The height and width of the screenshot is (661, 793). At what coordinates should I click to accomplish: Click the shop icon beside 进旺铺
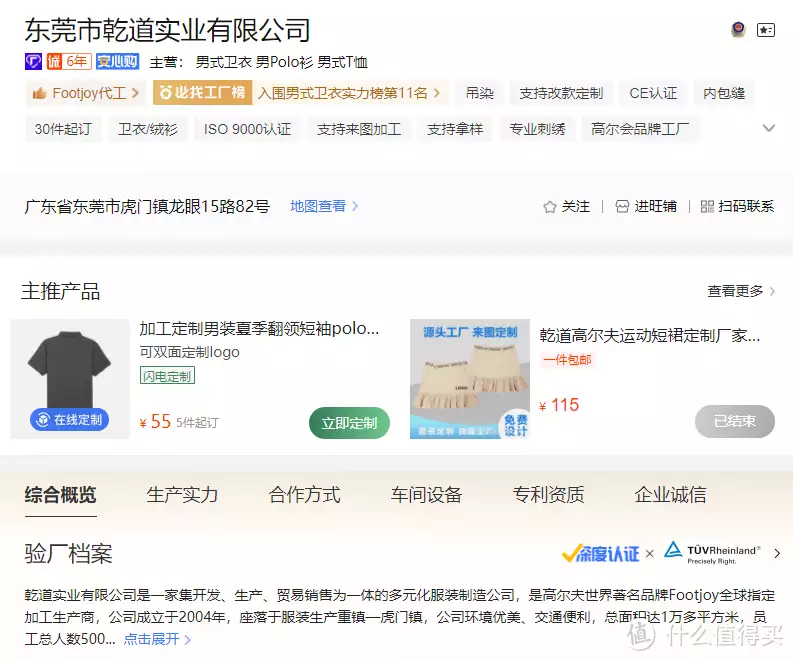[622, 206]
